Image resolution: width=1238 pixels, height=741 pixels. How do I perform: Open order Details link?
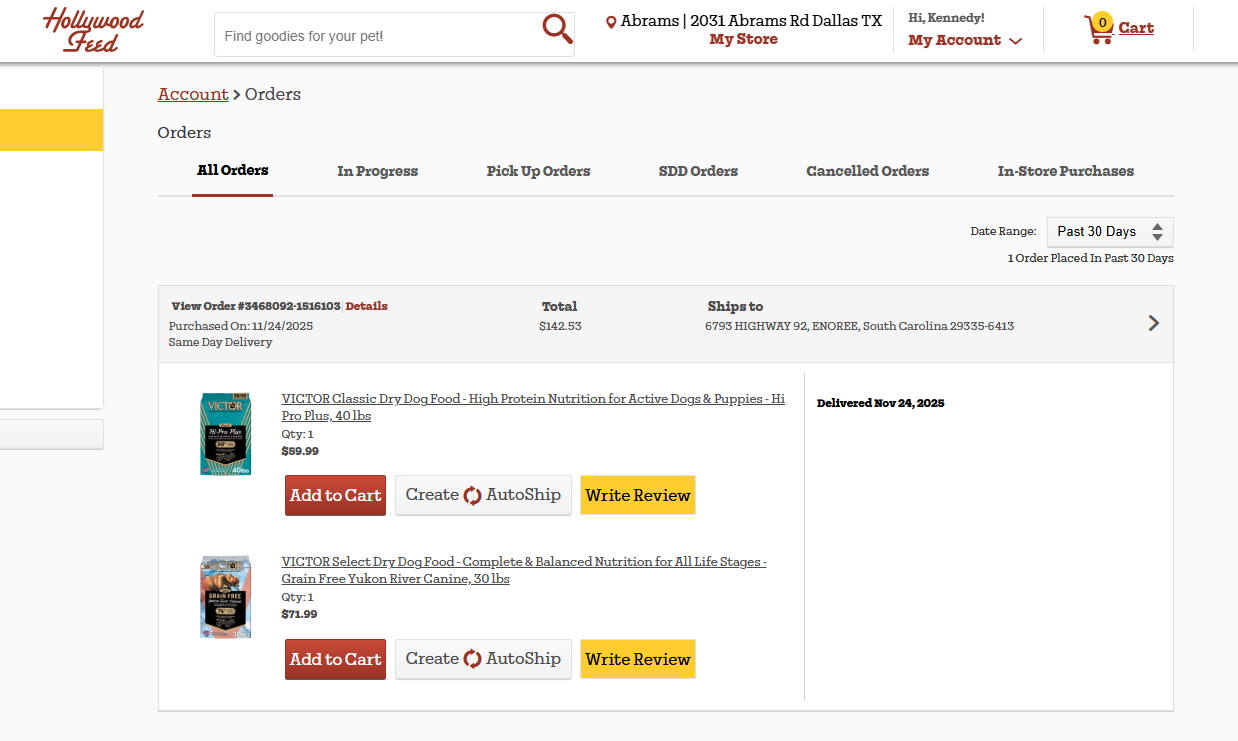pyautogui.click(x=366, y=306)
